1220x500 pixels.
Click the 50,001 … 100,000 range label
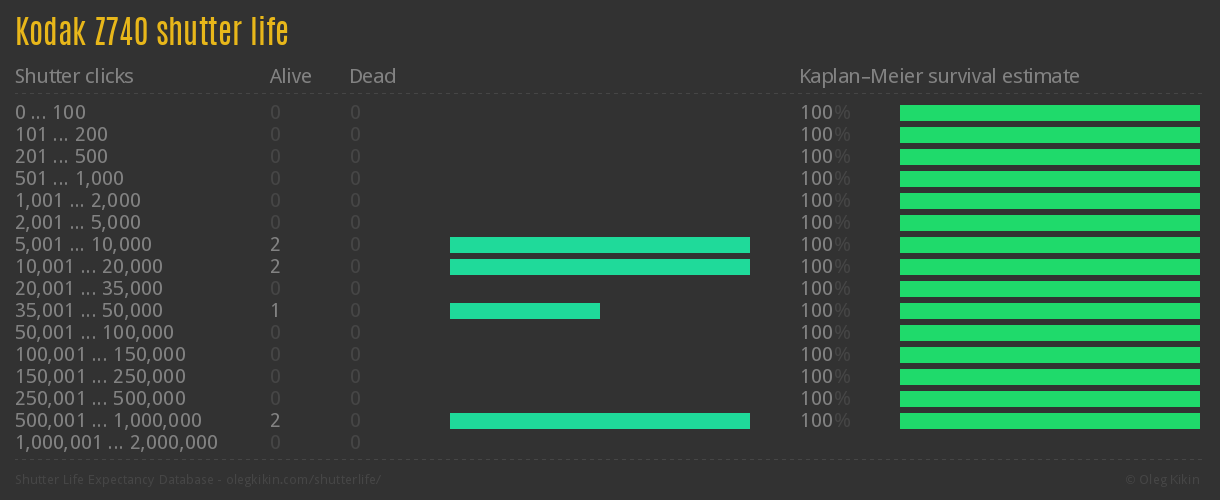94,333
